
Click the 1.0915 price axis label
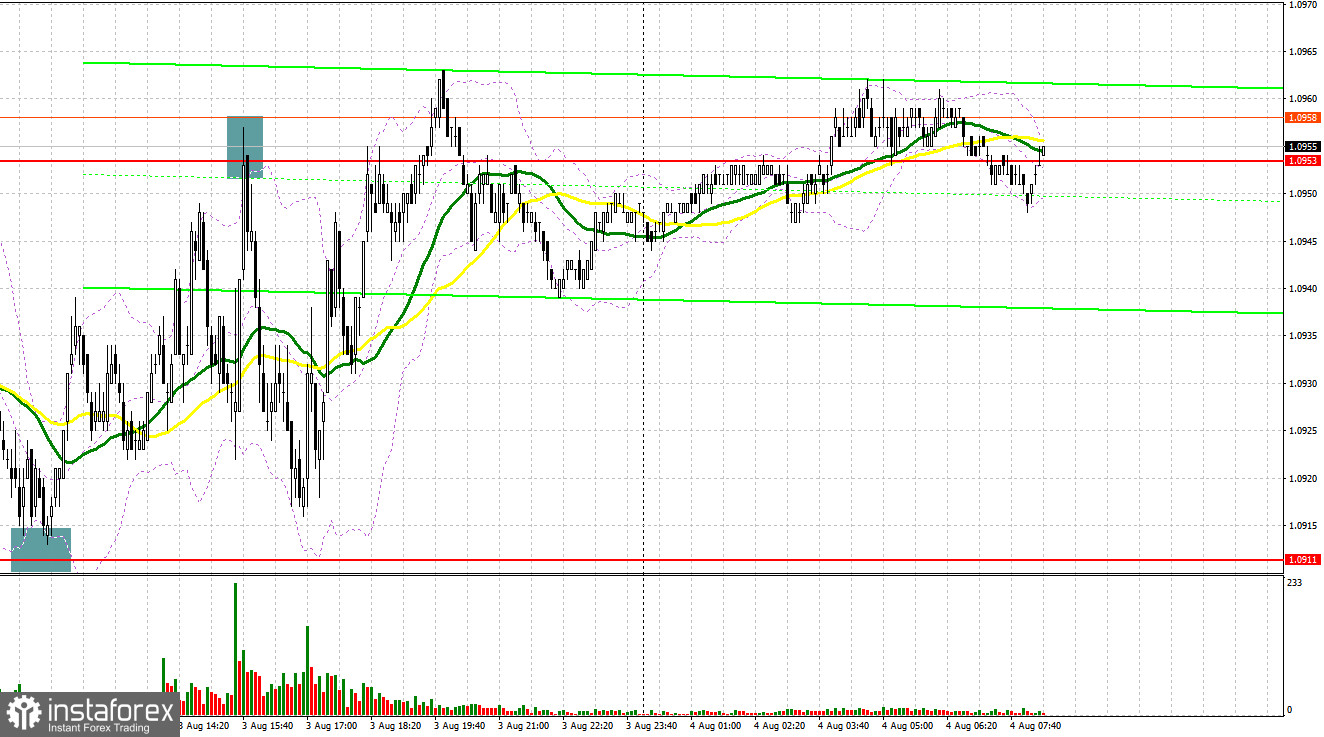(1303, 526)
